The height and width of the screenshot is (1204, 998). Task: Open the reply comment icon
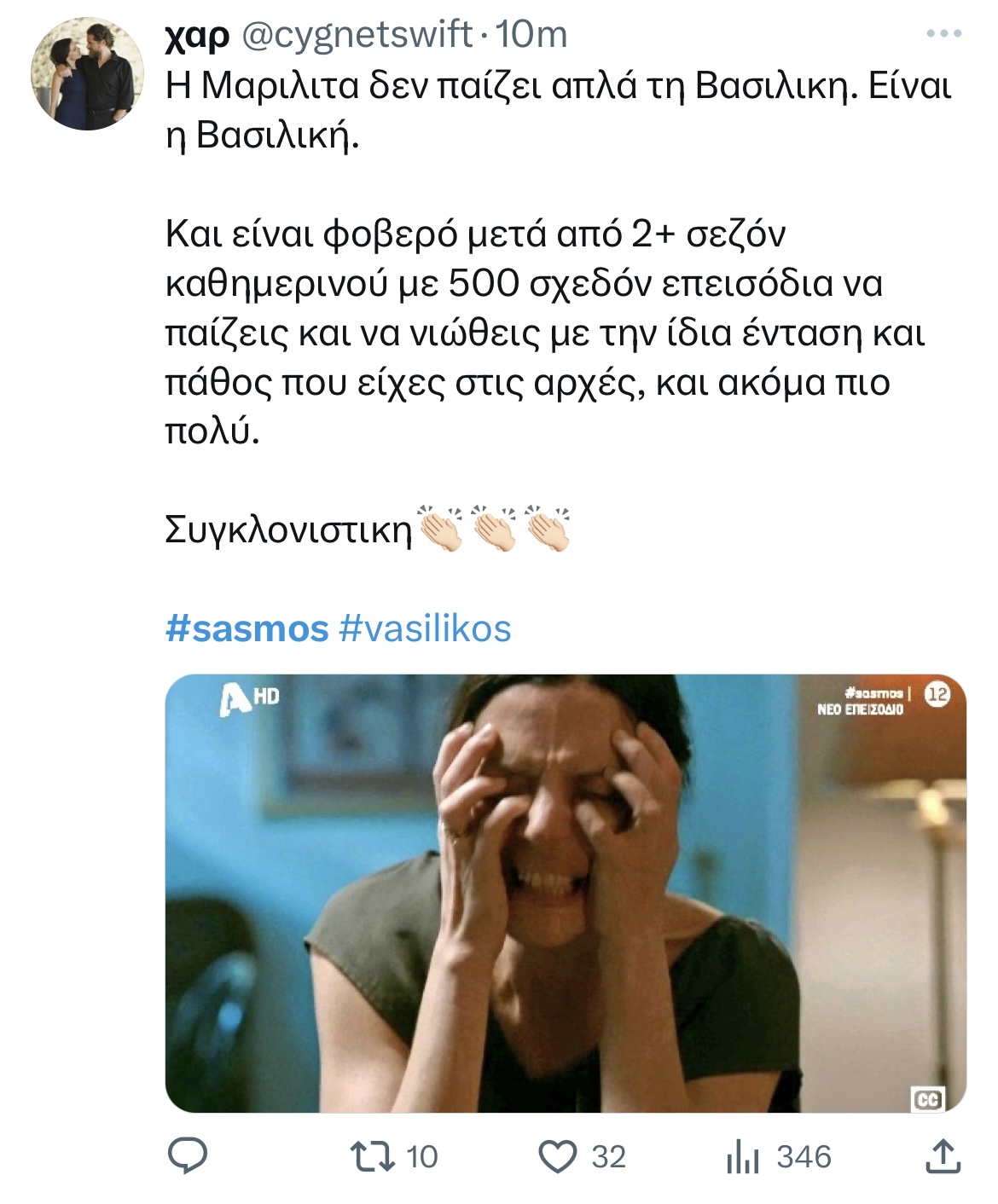187,1157
